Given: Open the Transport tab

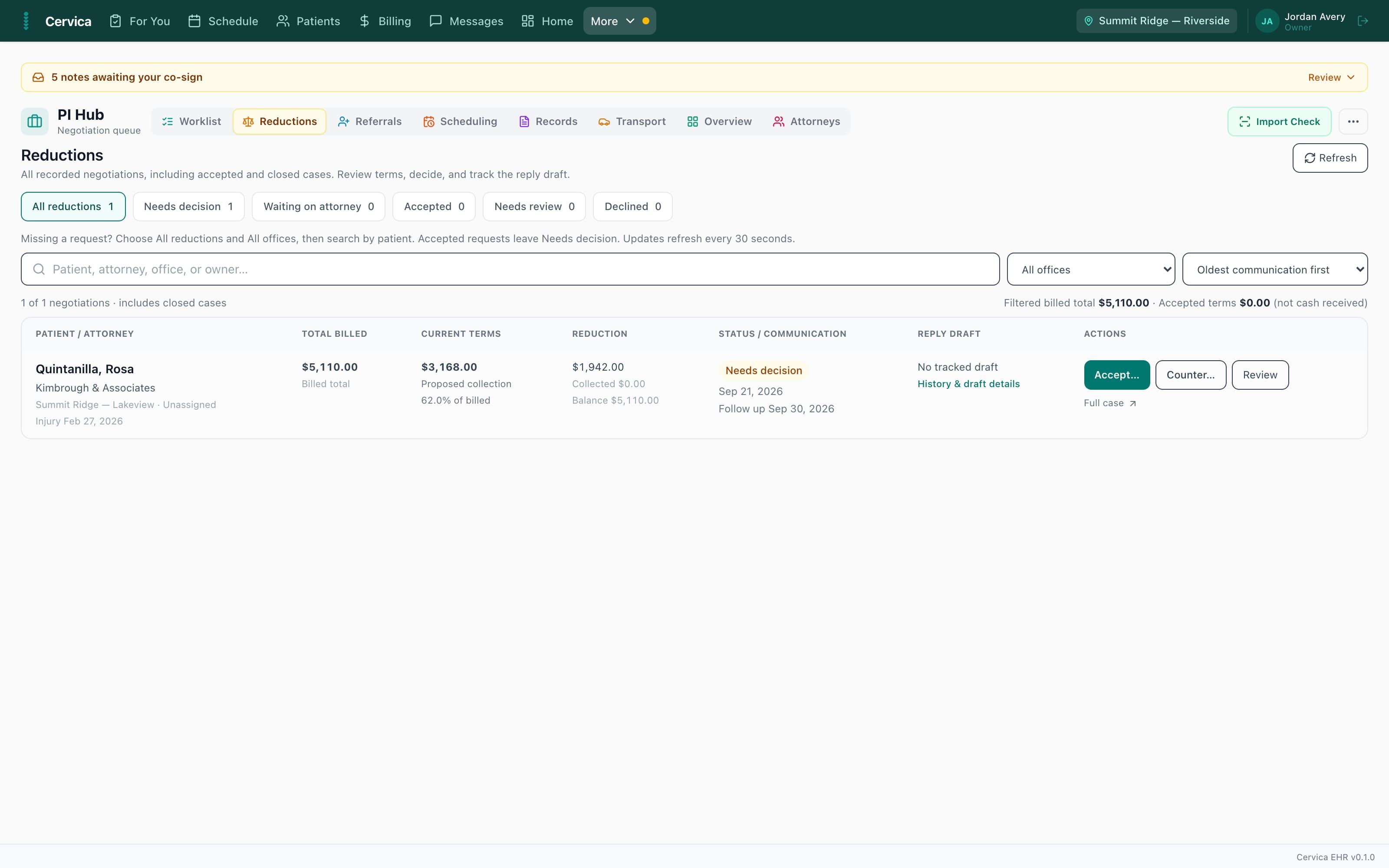Looking at the screenshot, I should click(x=632, y=122).
